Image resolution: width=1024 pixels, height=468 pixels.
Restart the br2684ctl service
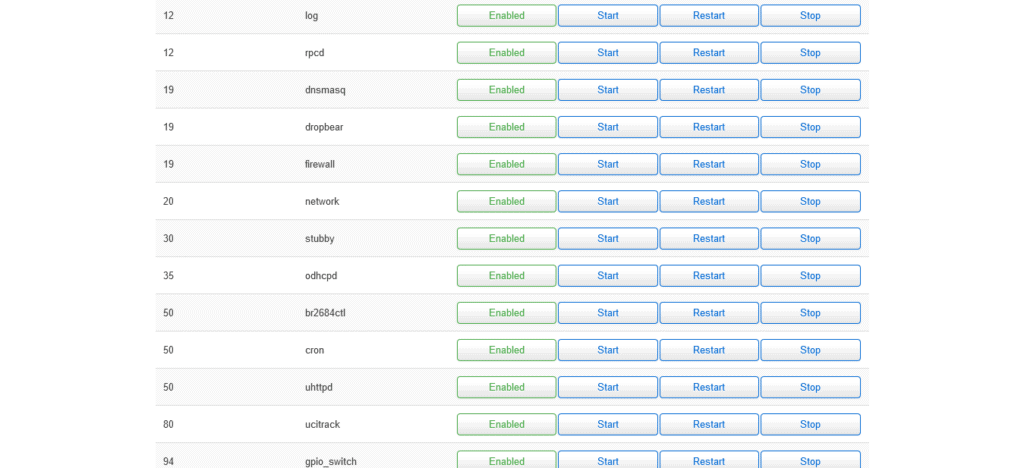pyautogui.click(x=709, y=313)
